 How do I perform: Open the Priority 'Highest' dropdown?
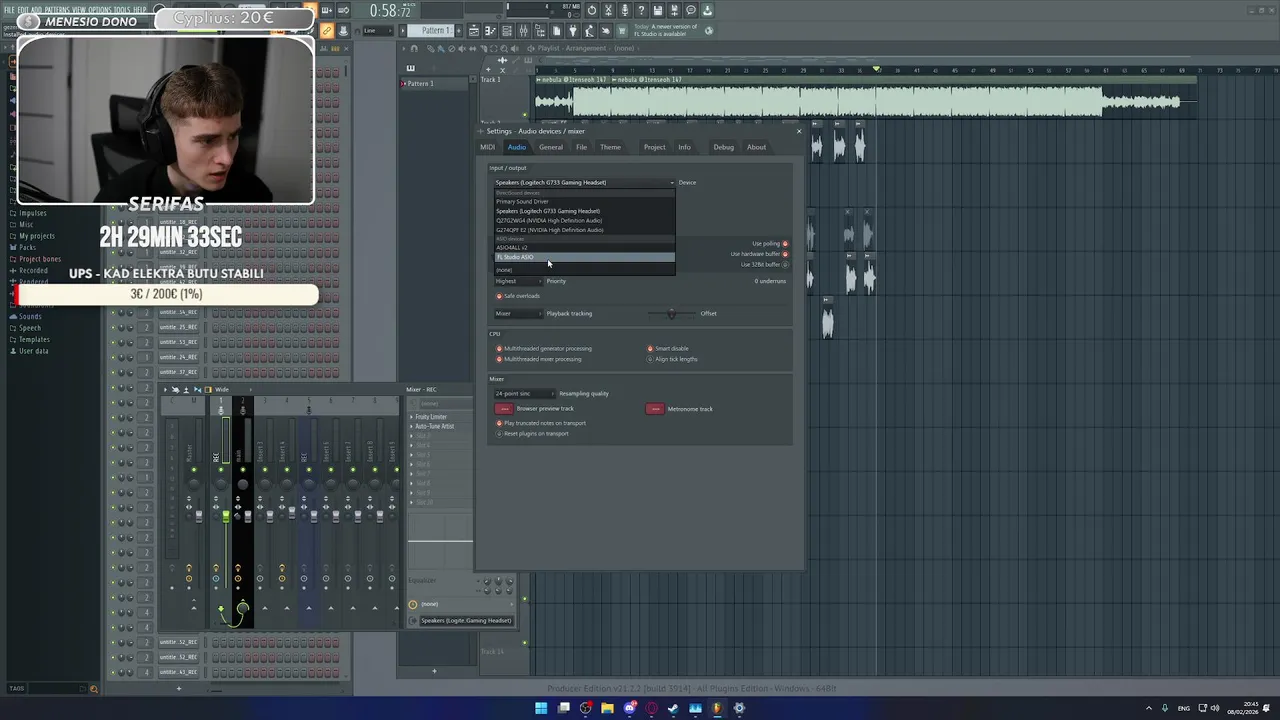coord(518,281)
